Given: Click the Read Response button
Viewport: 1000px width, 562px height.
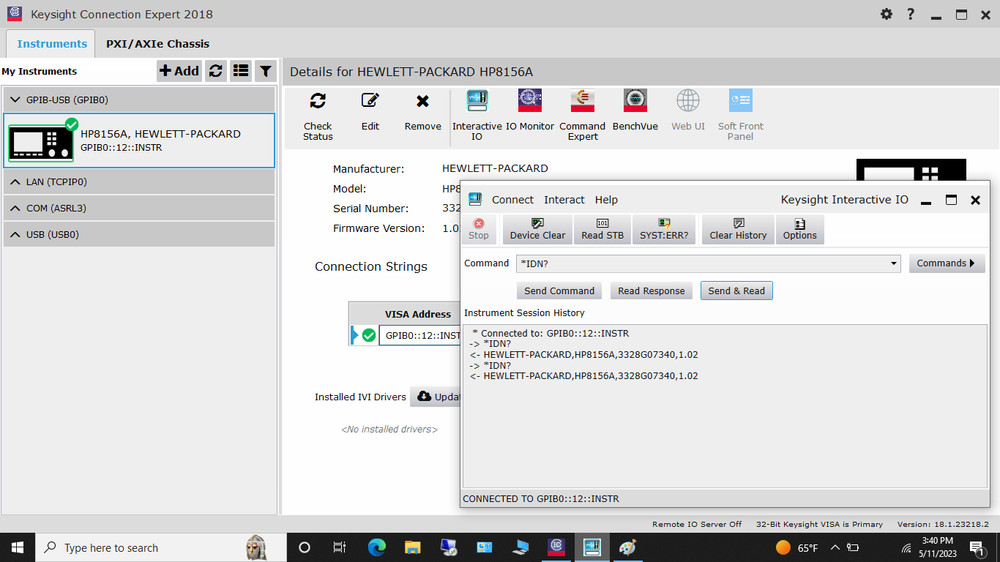Looking at the screenshot, I should [x=651, y=291].
